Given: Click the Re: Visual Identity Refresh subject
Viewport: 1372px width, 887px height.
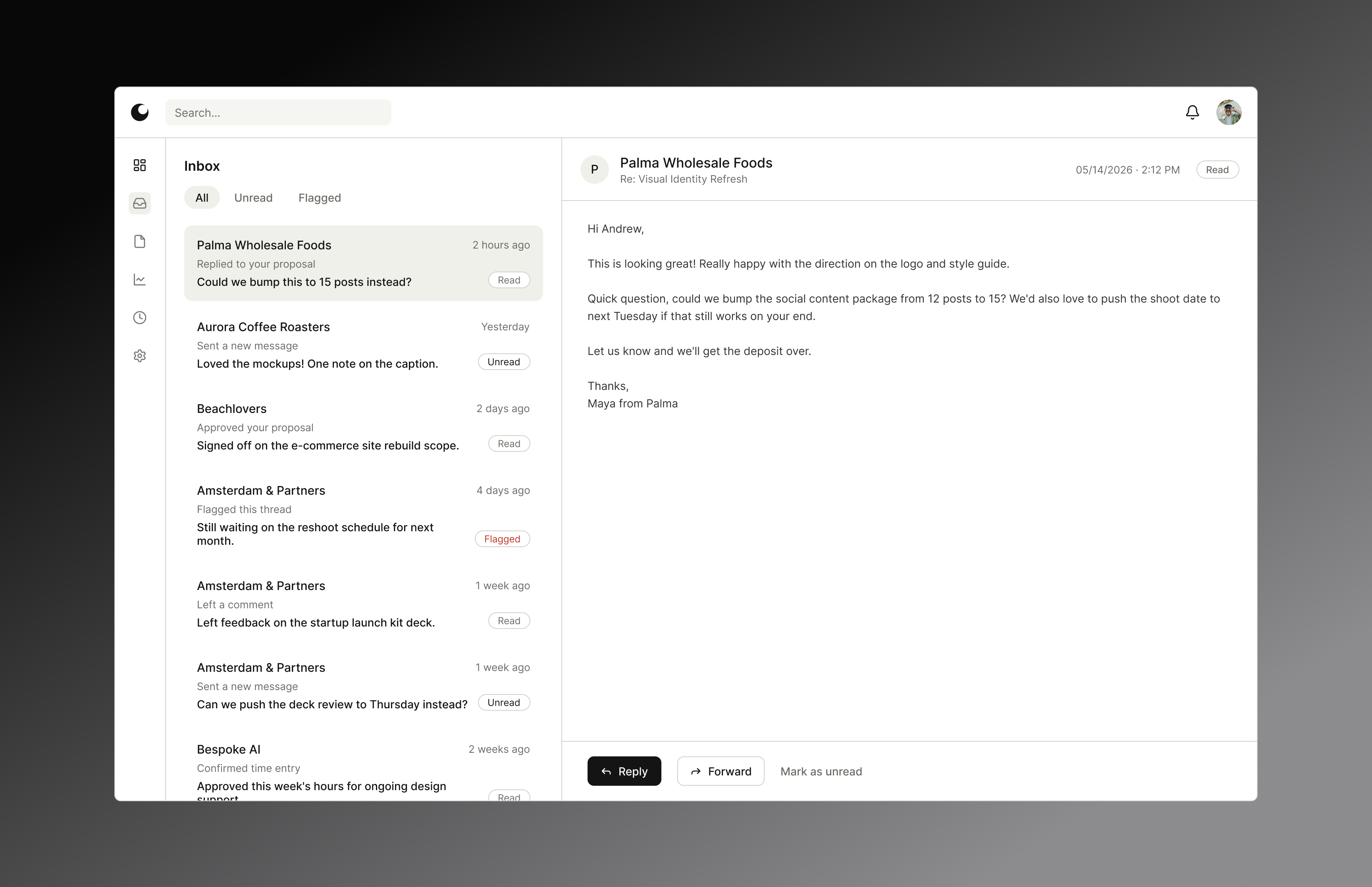Looking at the screenshot, I should tap(683, 179).
